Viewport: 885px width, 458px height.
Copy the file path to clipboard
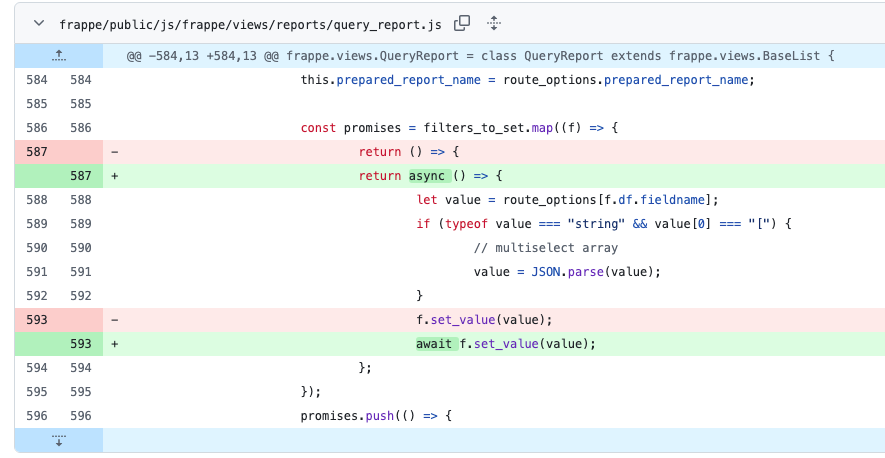(x=462, y=23)
